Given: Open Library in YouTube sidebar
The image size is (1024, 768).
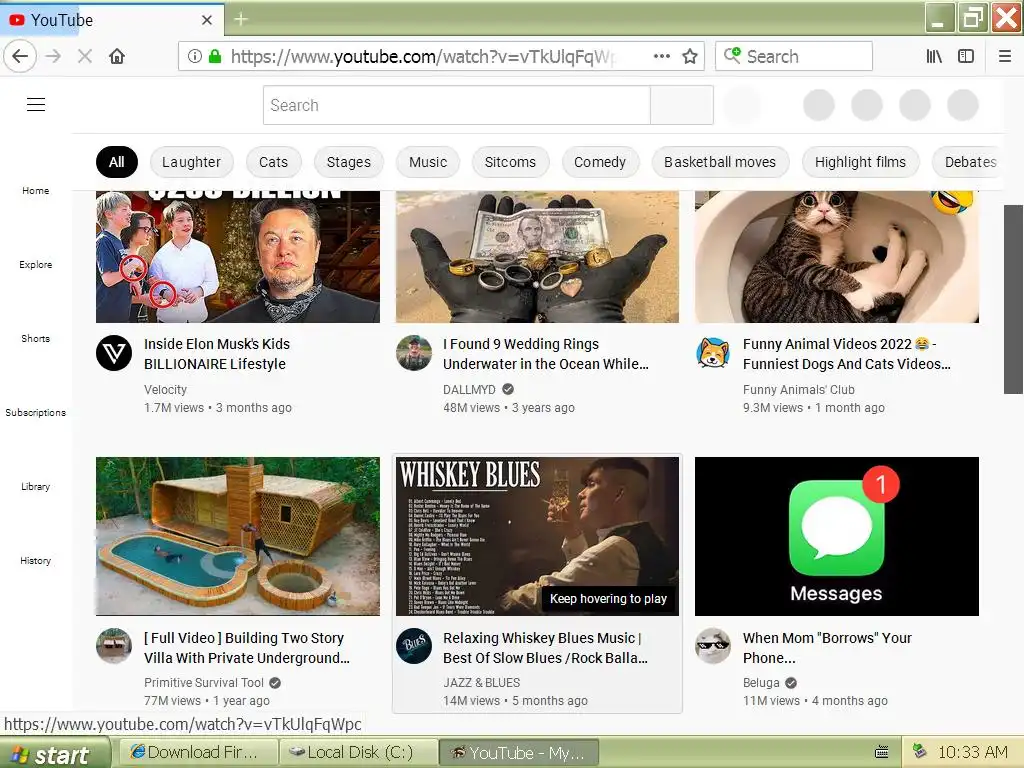Looking at the screenshot, I should pos(35,487).
